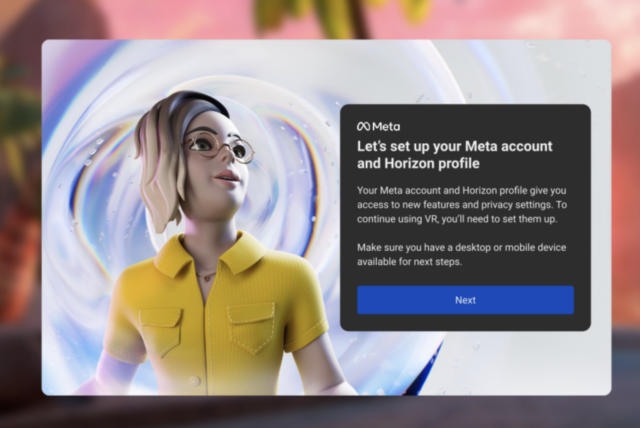Click the right pocket on yellow shirt

[250, 326]
